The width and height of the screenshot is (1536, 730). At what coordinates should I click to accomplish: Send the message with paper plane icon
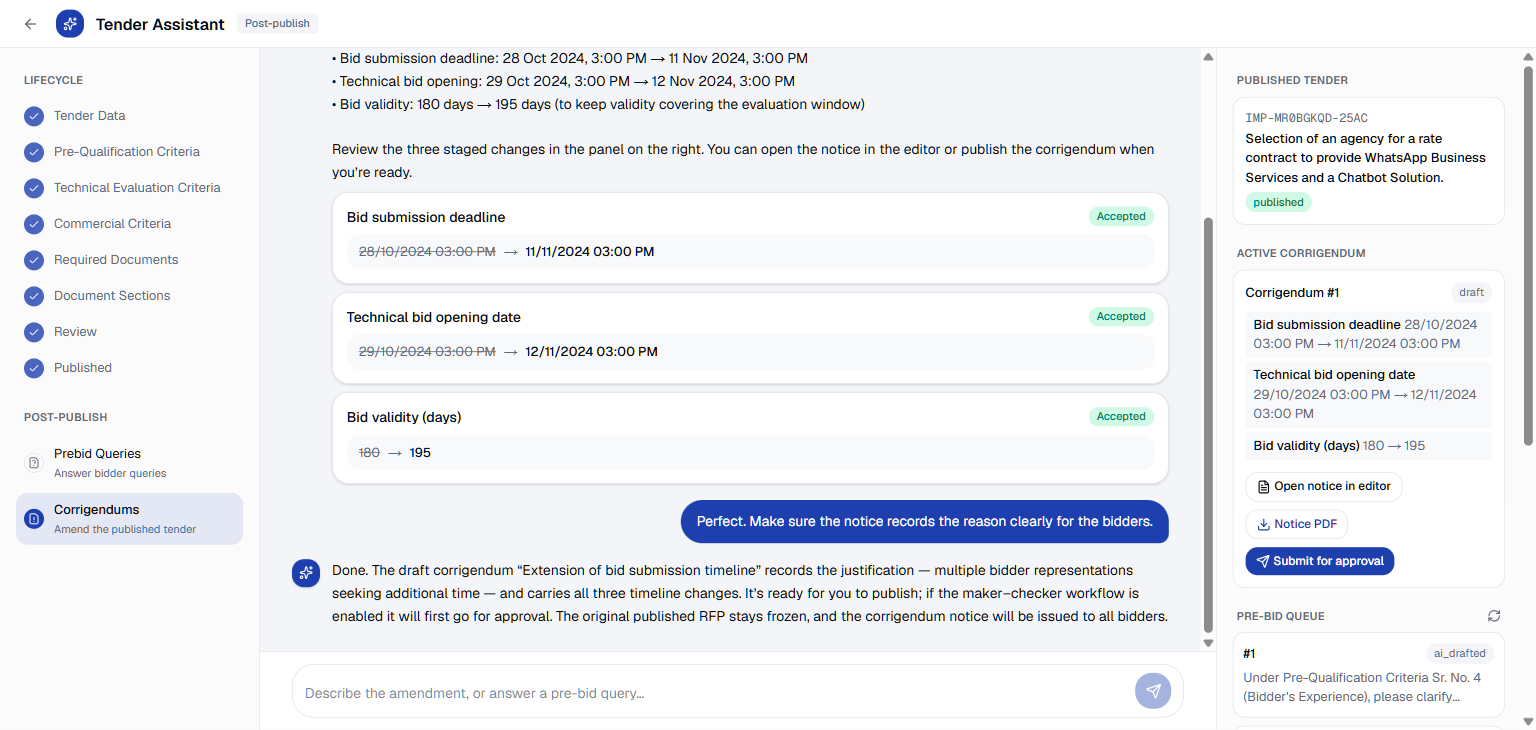pyautogui.click(x=1153, y=691)
